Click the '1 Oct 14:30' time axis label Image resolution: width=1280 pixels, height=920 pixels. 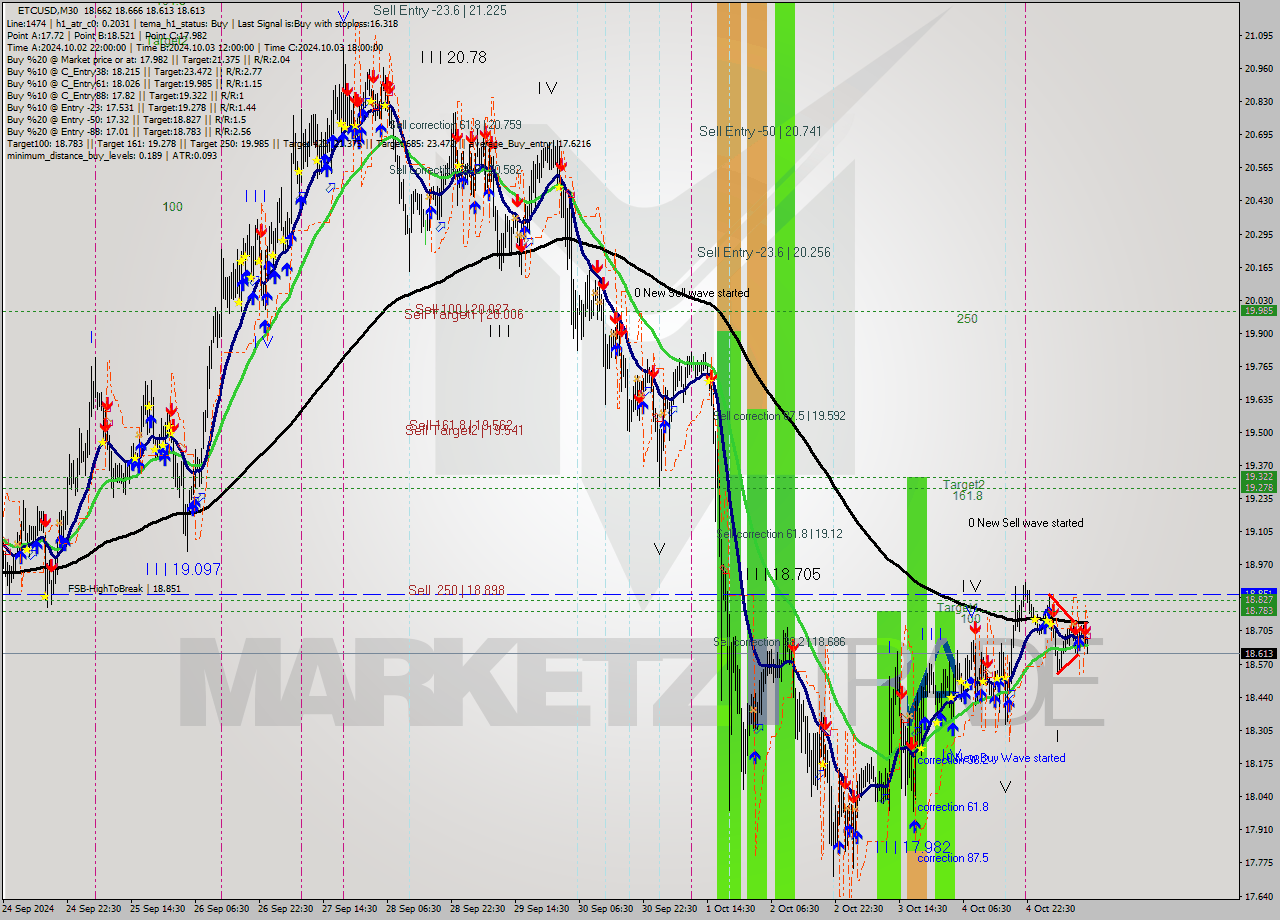pos(730,909)
